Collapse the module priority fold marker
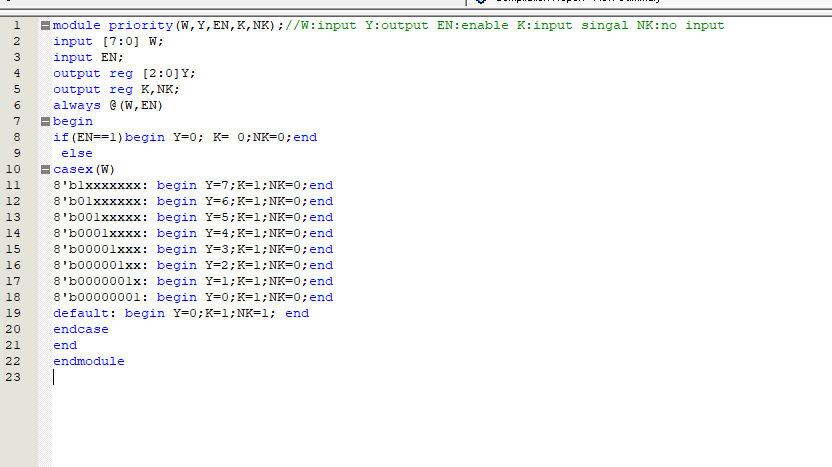This screenshot has height=467, width=832. 45,25
